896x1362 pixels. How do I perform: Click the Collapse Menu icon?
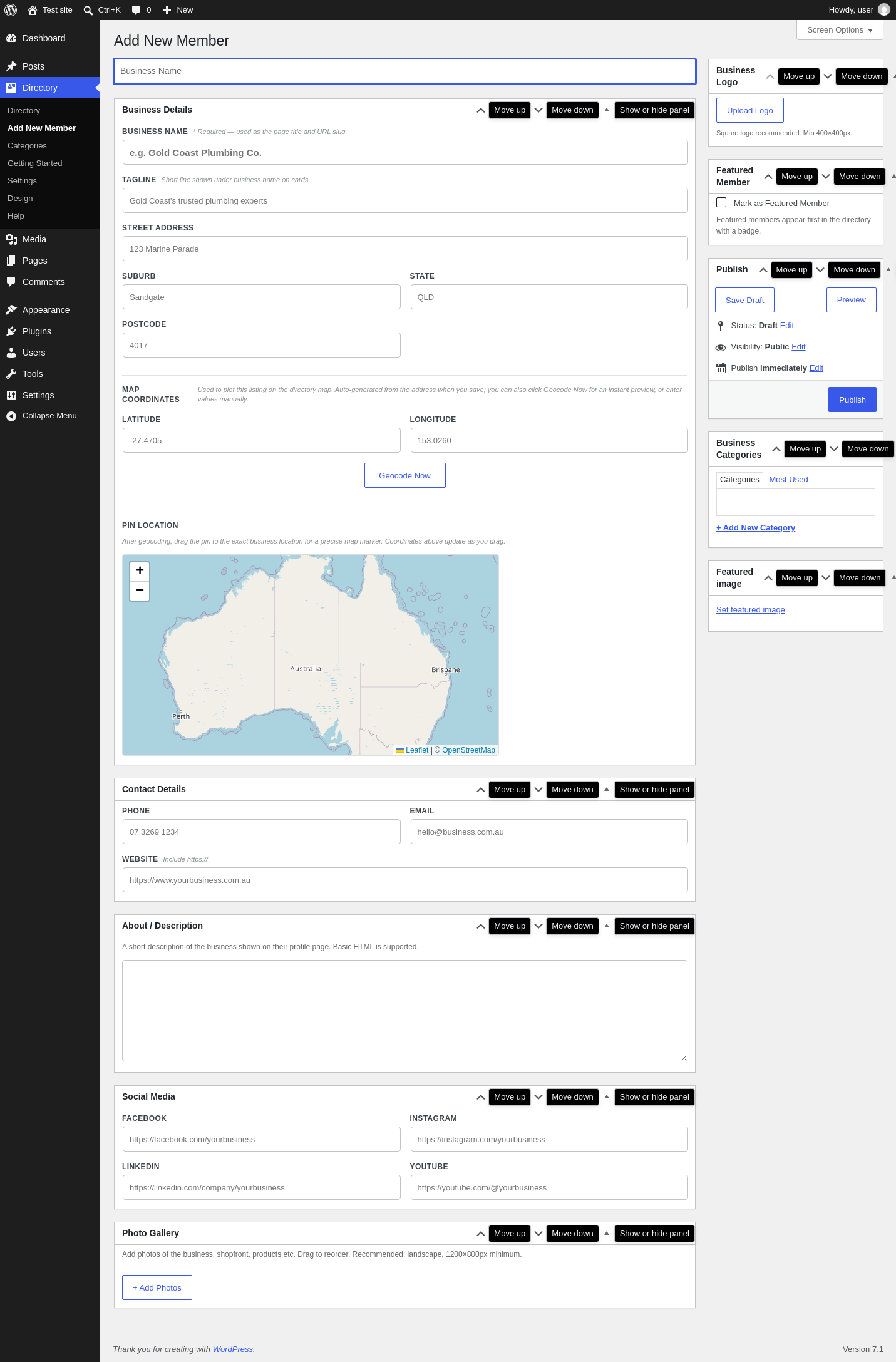tap(11, 416)
